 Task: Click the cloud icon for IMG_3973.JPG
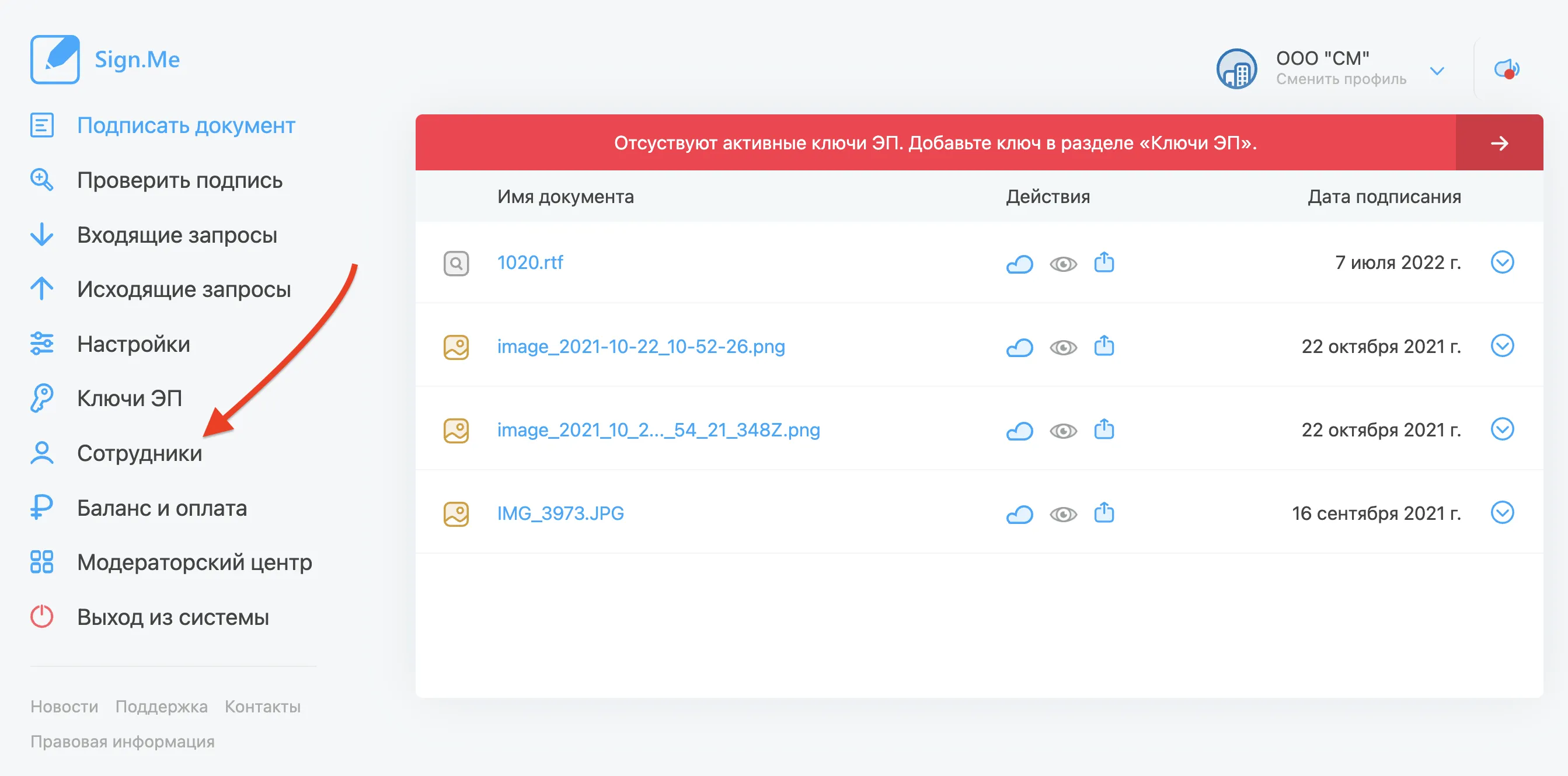point(1020,515)
